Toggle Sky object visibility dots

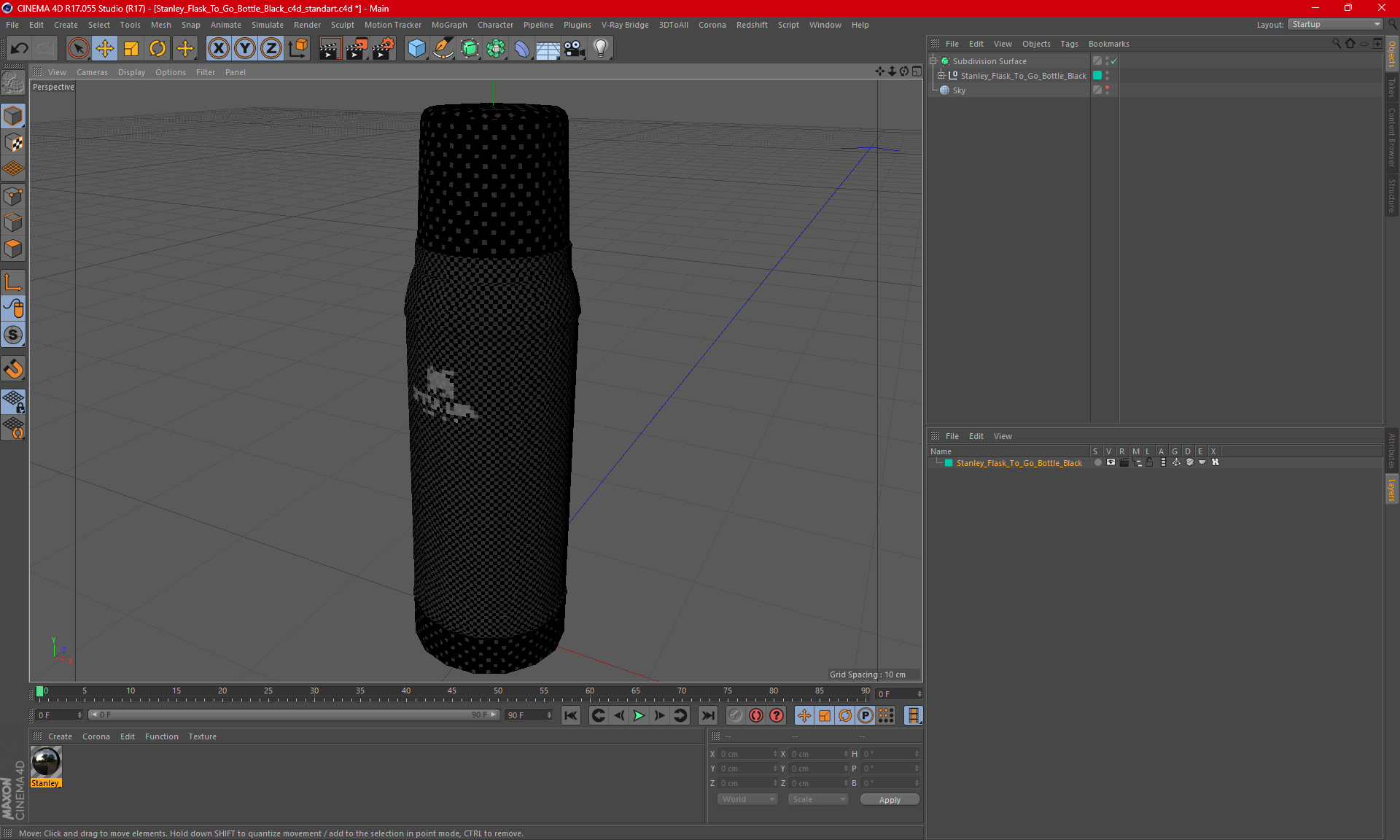point(1107,90)
